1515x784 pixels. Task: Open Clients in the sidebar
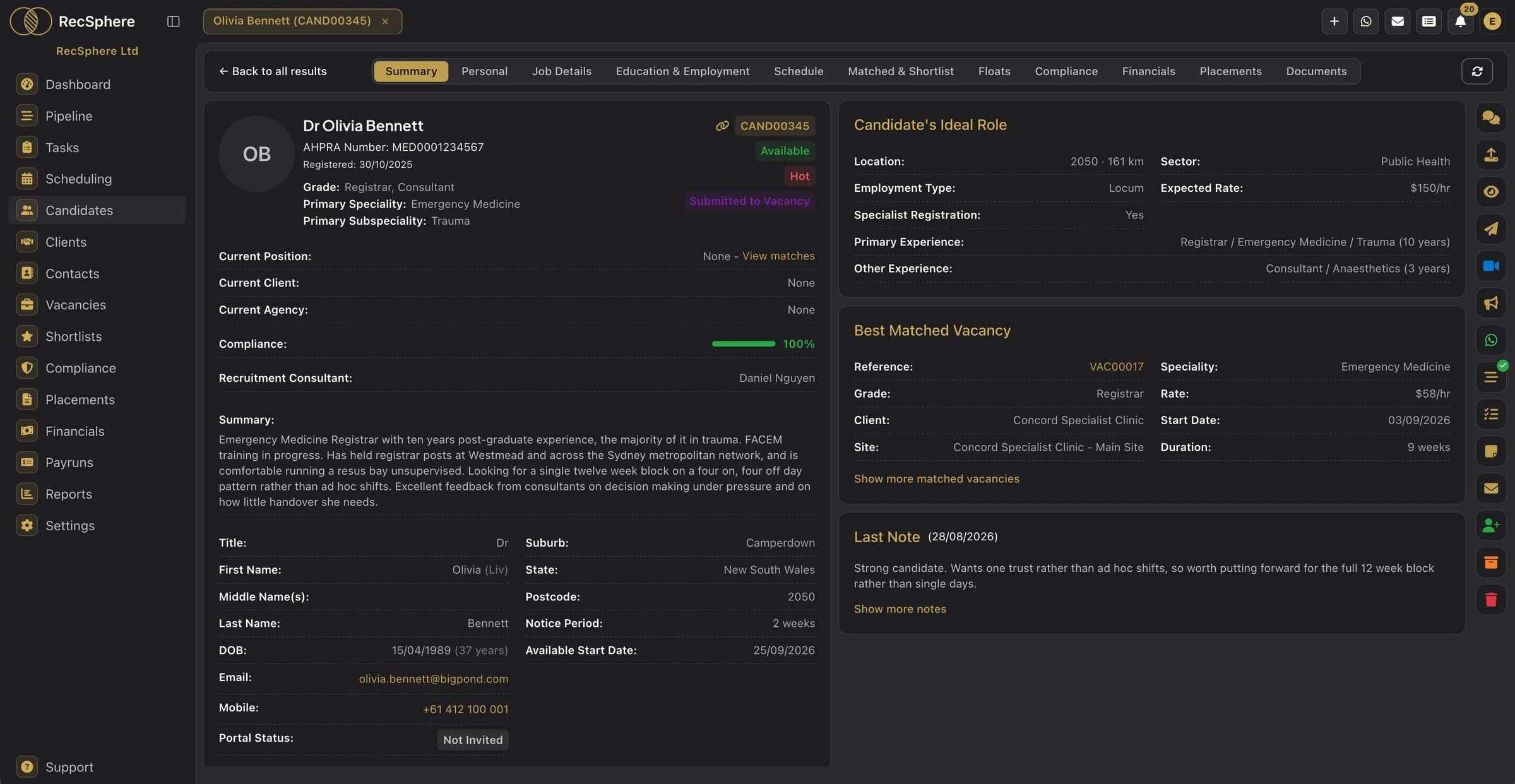(x=97, y=242)
